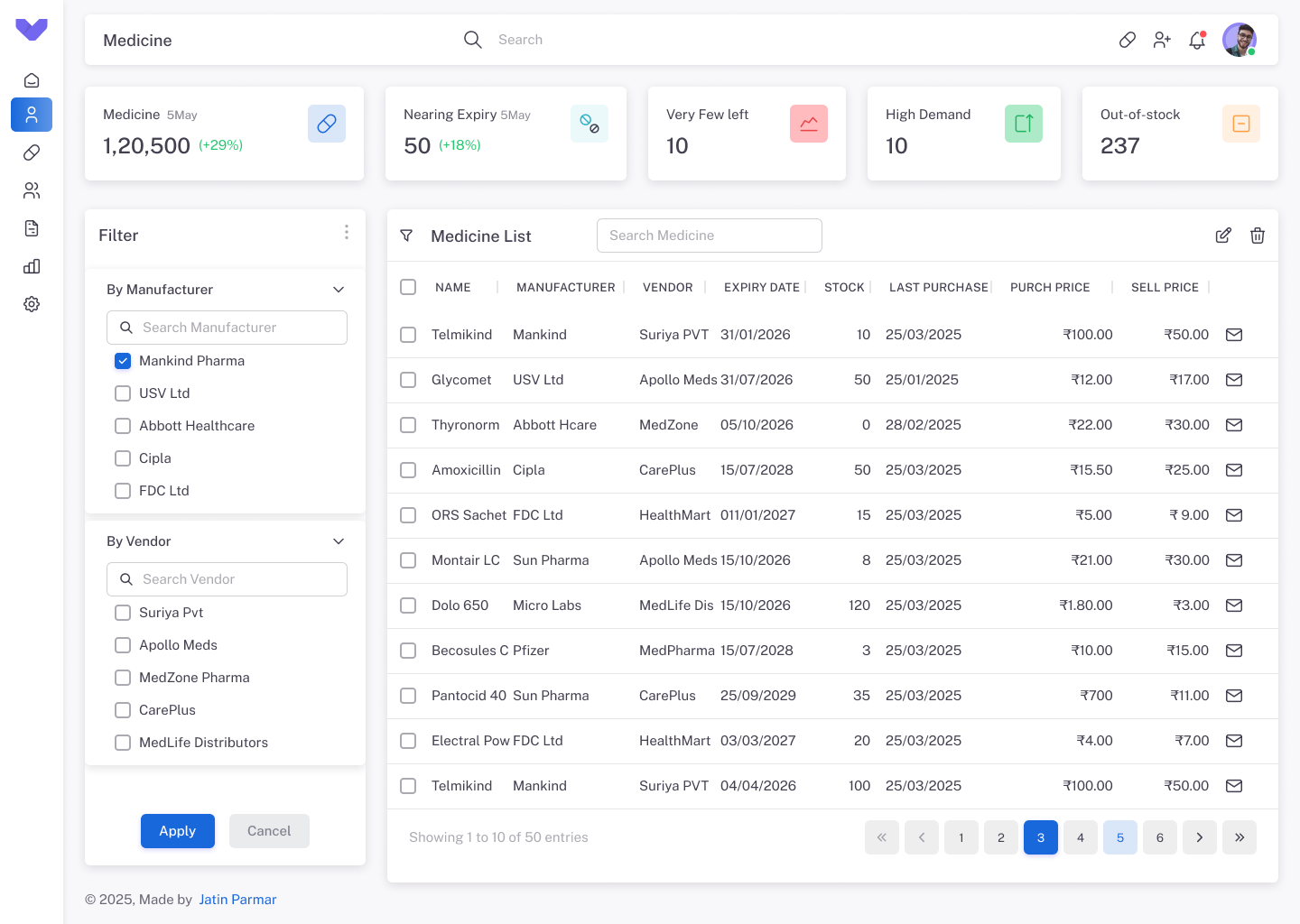Click the add user icon in header
Screen dimensions: 1300x924
coord(1162,40)
